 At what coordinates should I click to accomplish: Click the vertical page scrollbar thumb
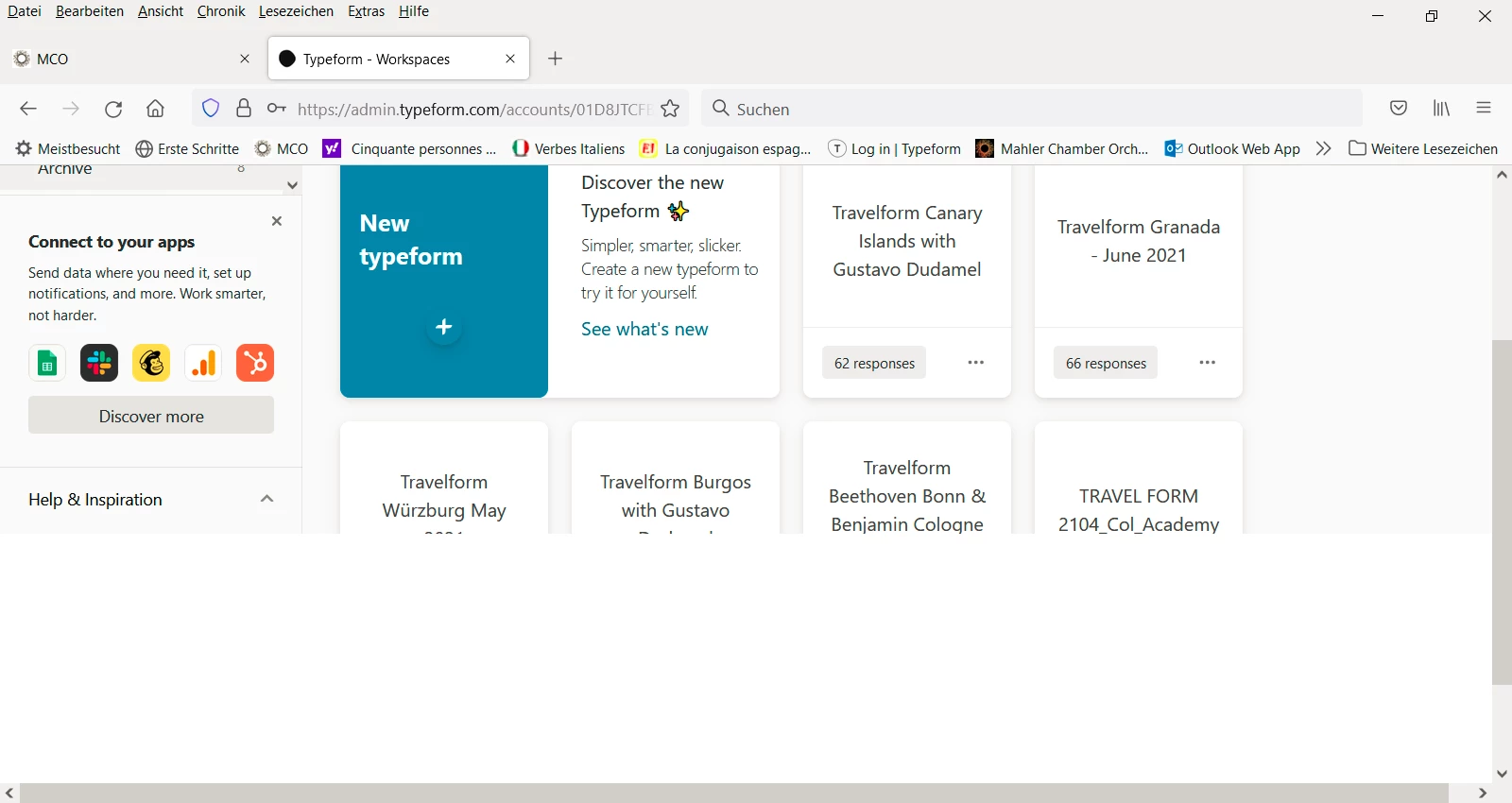tap(1502, 512)
